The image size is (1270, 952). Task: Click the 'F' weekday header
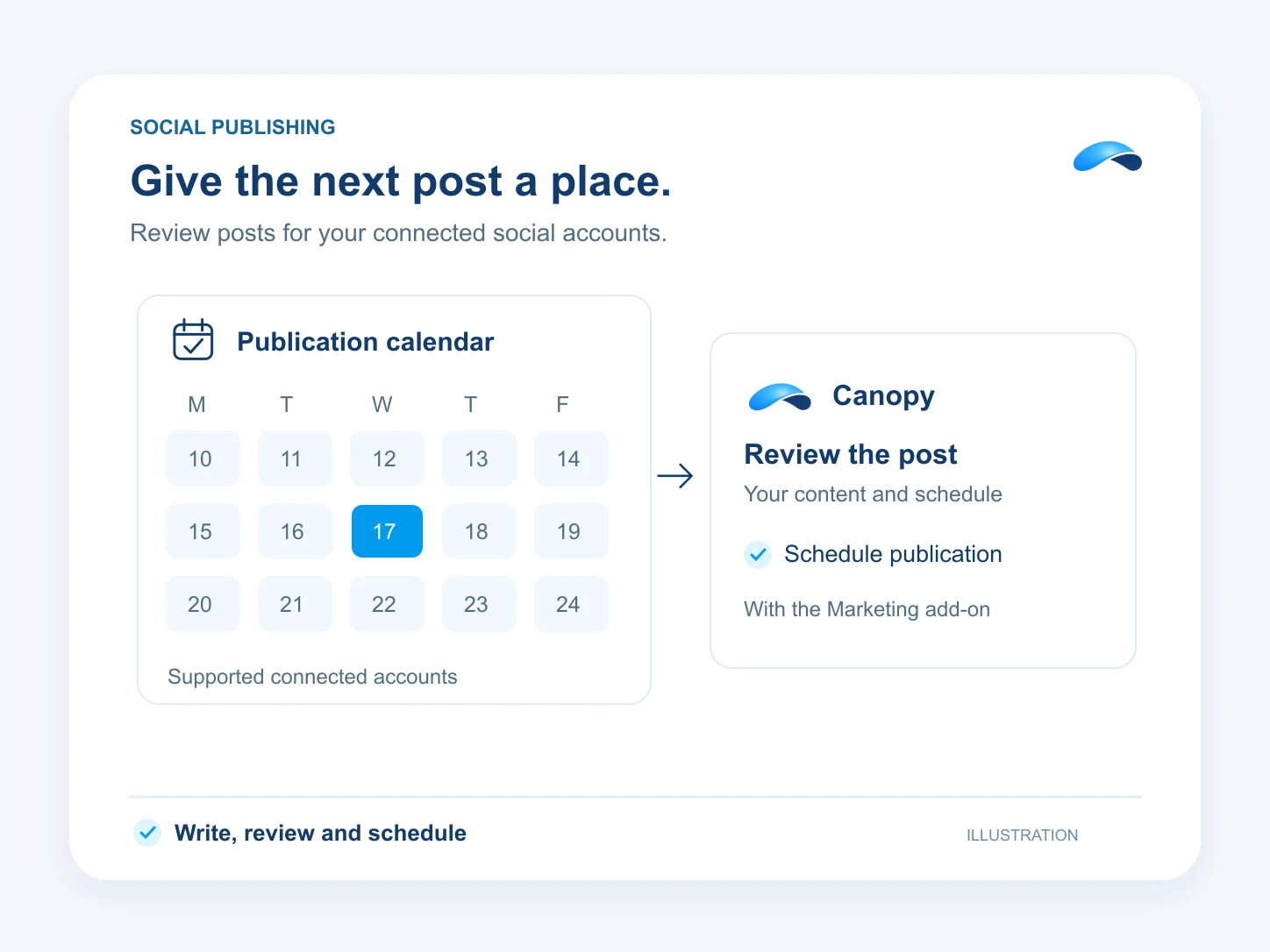562,404
